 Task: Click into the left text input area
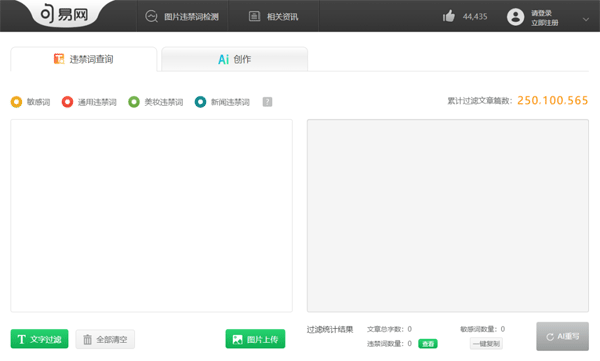point(152,216)
